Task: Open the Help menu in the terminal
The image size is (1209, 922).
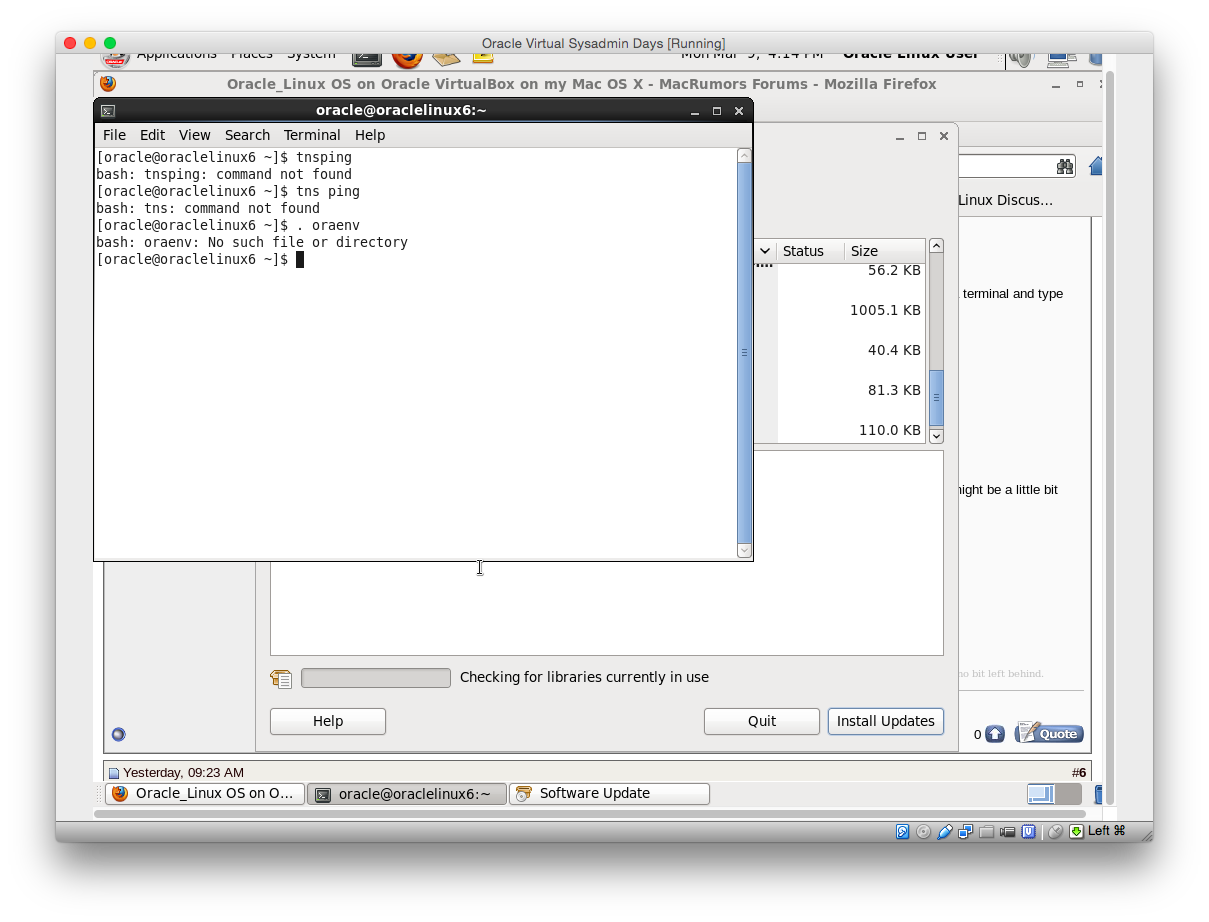Action: pos(370,135)
